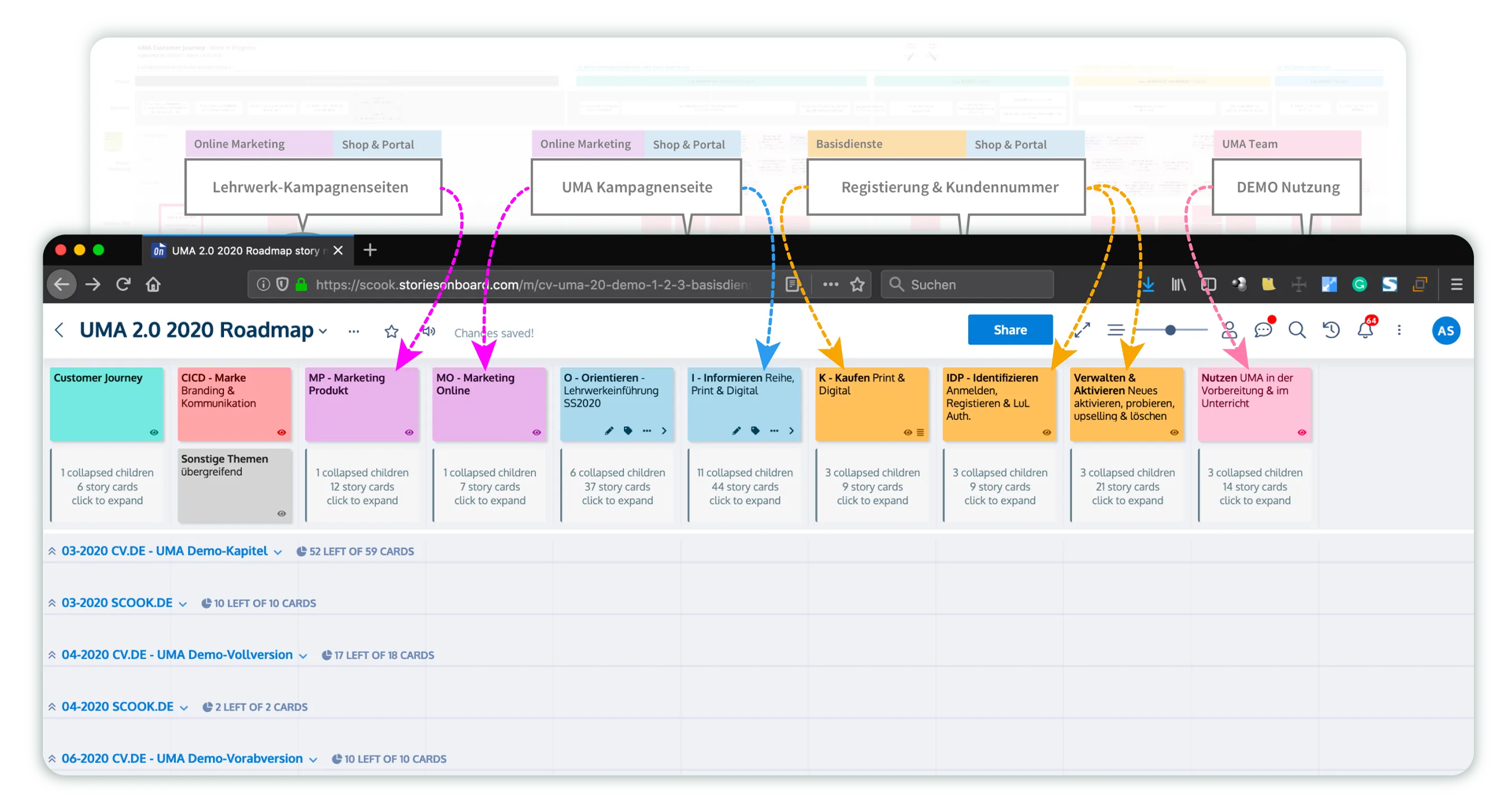Open the three-dot menu on O - Orientieren card
1512x812 pixels.
coord(647,431)
